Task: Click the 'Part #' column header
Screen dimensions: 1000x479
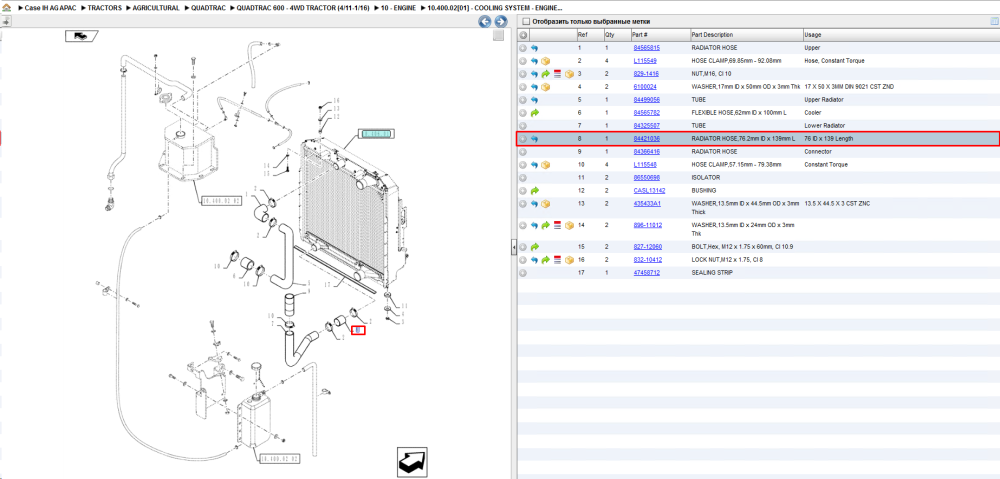Action: click(x=659, y=35)
